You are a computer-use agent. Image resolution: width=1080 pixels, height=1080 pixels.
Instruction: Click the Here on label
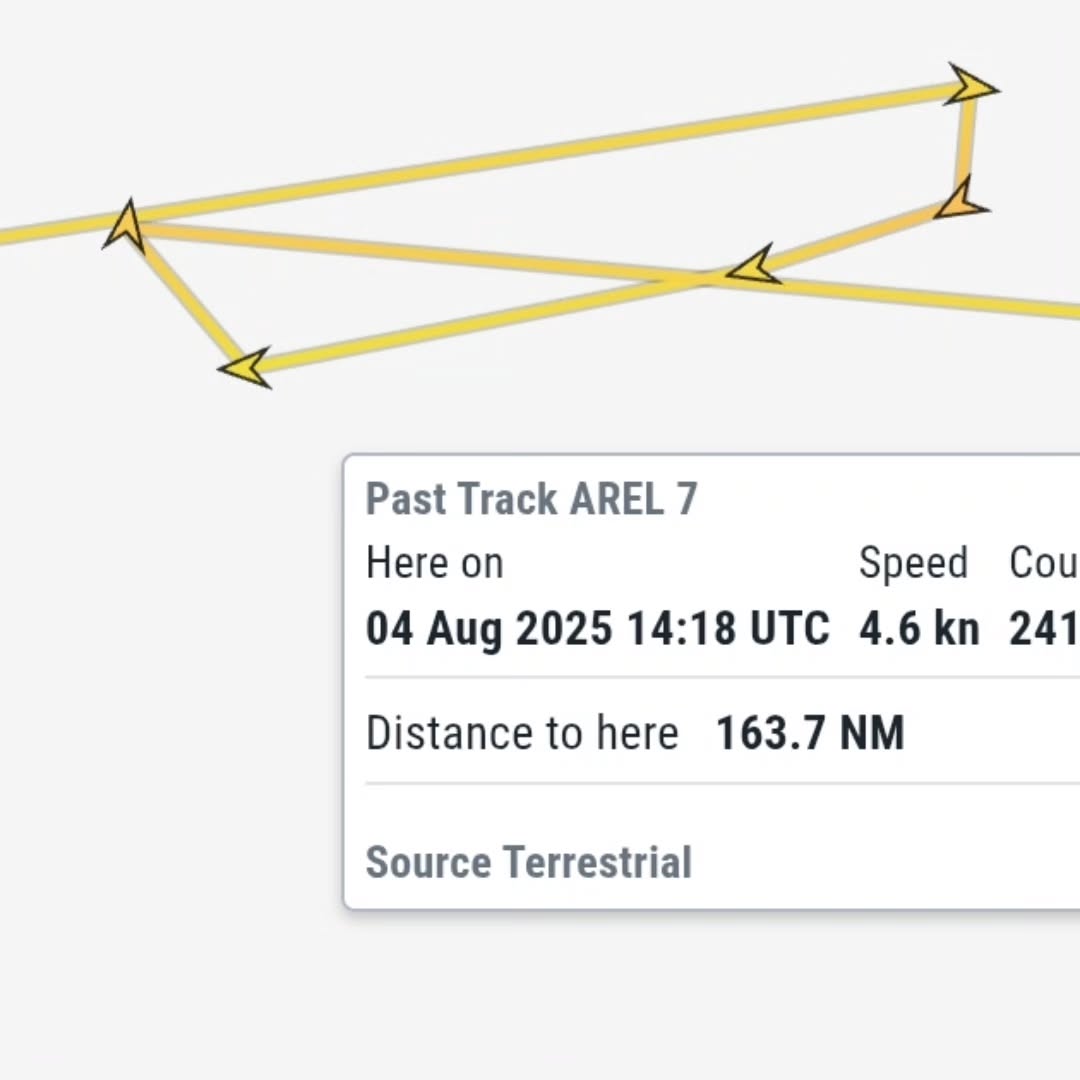(x=434, y=563)
